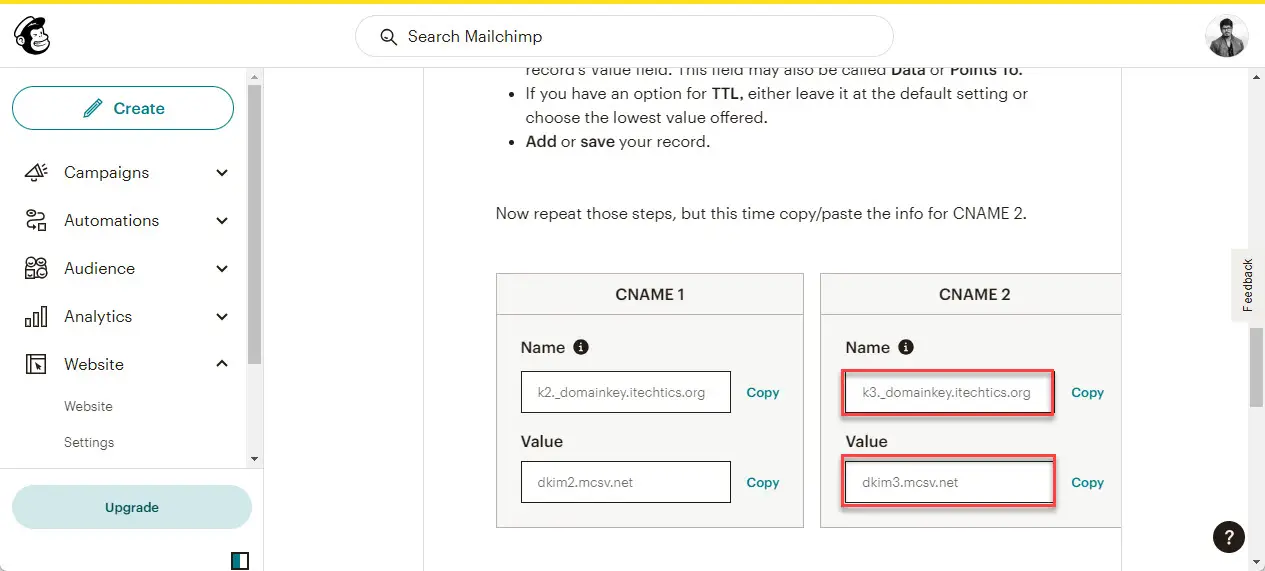This screenshot has height=571, width=1265.
Task: Show the CNAME 1 Name info tooltip
Action: [581, 347]
